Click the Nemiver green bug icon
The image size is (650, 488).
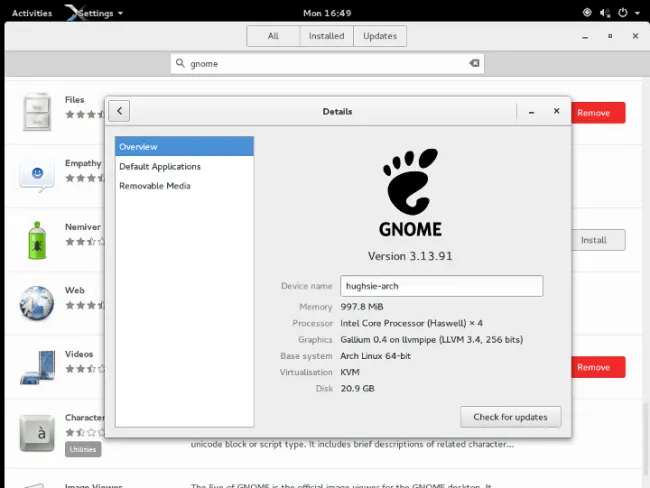37,239
